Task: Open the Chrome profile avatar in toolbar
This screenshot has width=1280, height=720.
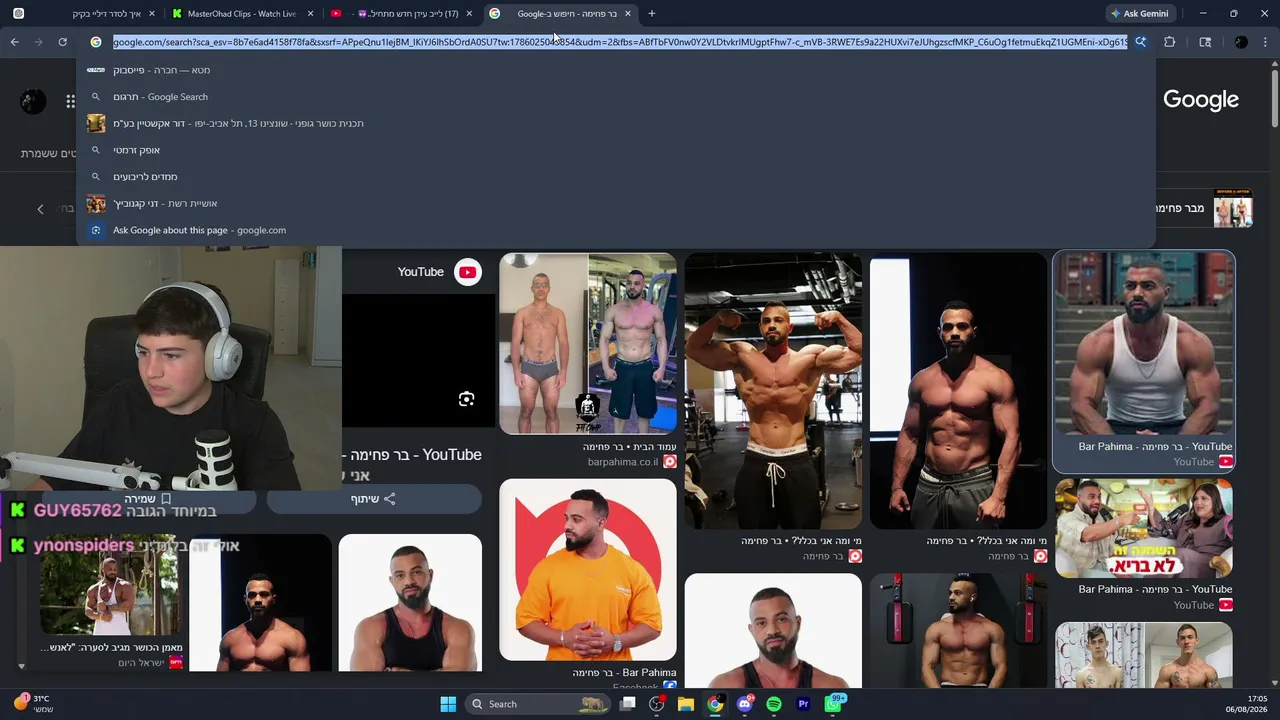Action: [x=1241, y=42]
